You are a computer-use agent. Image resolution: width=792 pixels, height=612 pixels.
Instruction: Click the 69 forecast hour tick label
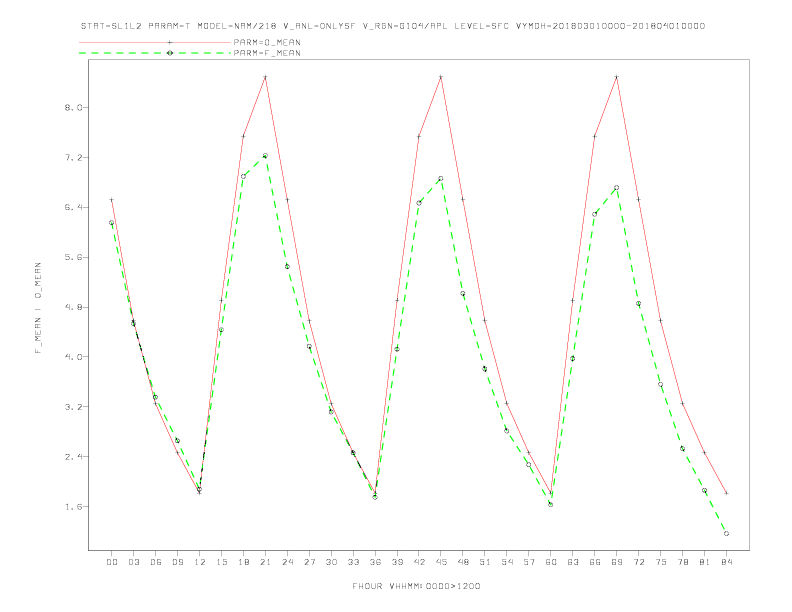point(617,562)
